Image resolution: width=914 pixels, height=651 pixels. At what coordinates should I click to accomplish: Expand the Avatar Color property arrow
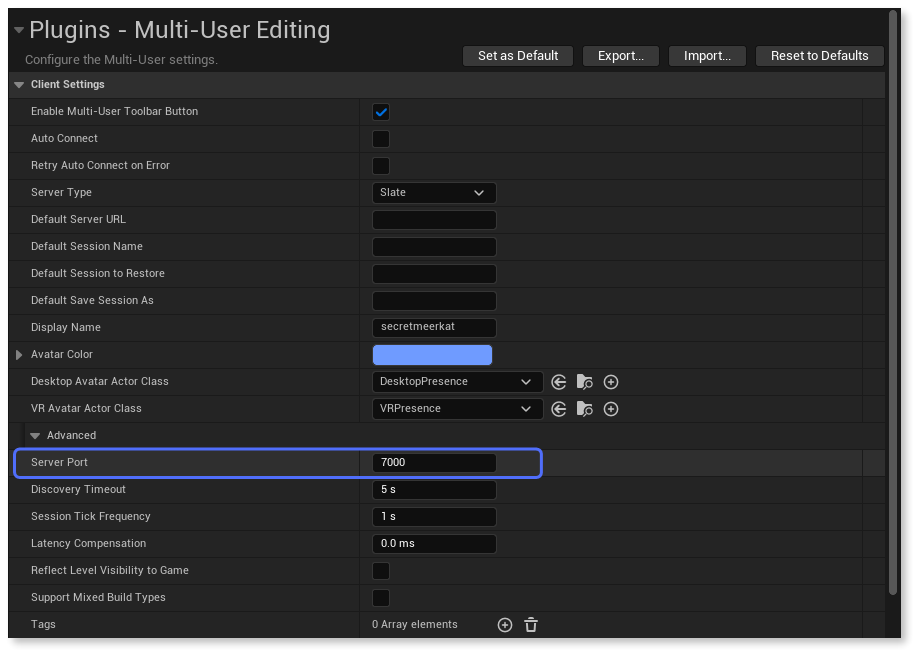pyautogui.click(x=19, y=355)
